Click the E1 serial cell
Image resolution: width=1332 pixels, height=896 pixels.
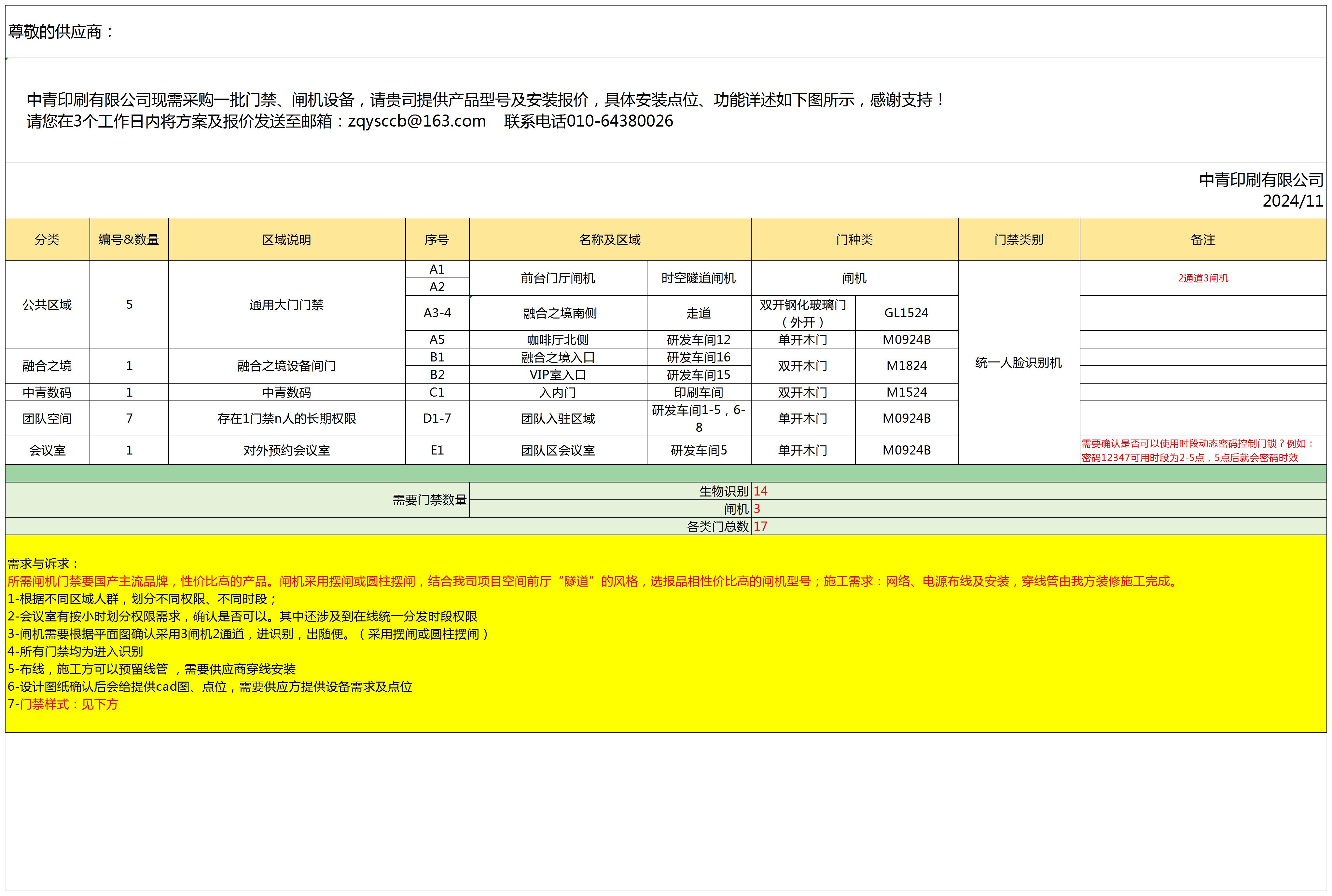pos(437,450)
